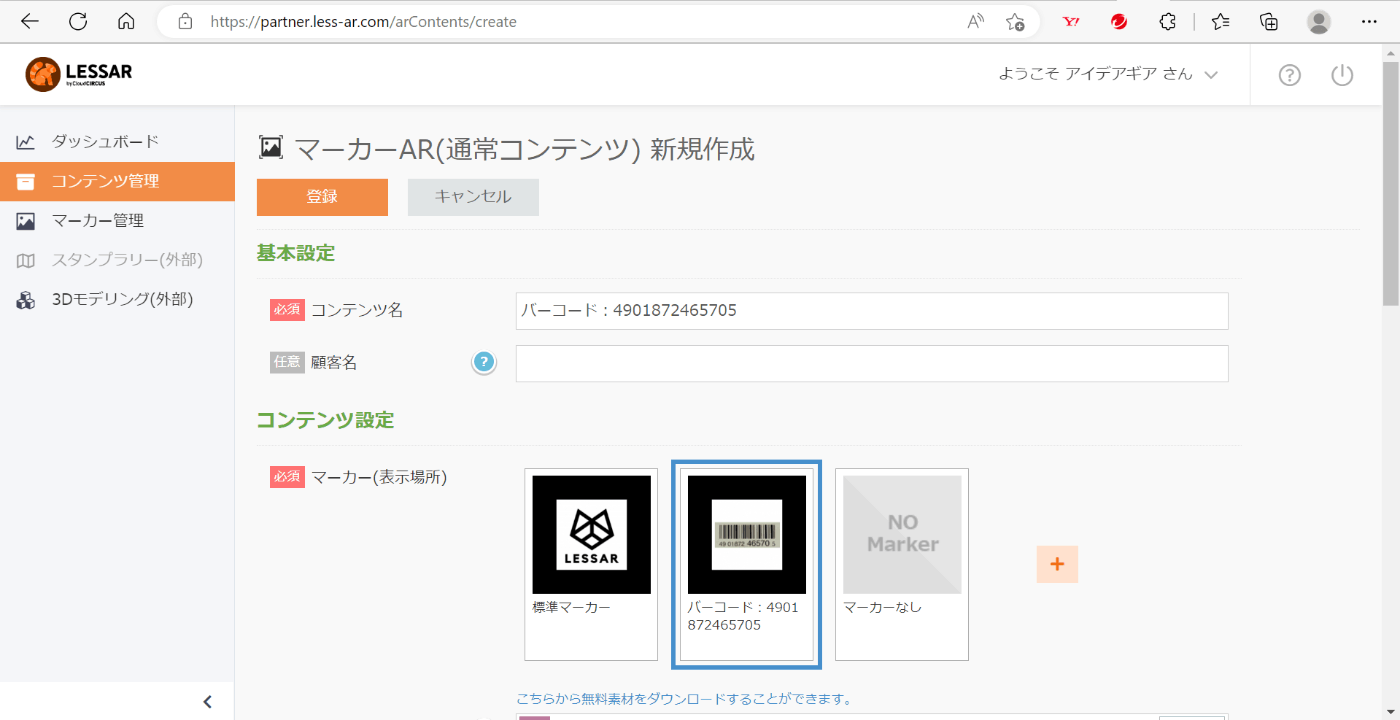Viewport: 1400px width, 720px height.
Task: Click the コンテンツ設定 section heading
Action: click(325, 420)
